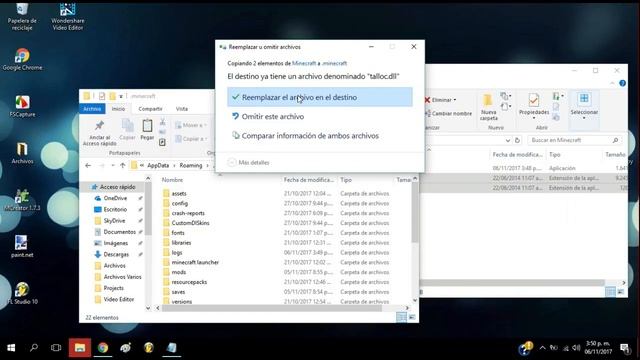This screenshot has height=360, width=640.
Task: Switch to Chrome in the taskbar
Action: tap(103, 348)
